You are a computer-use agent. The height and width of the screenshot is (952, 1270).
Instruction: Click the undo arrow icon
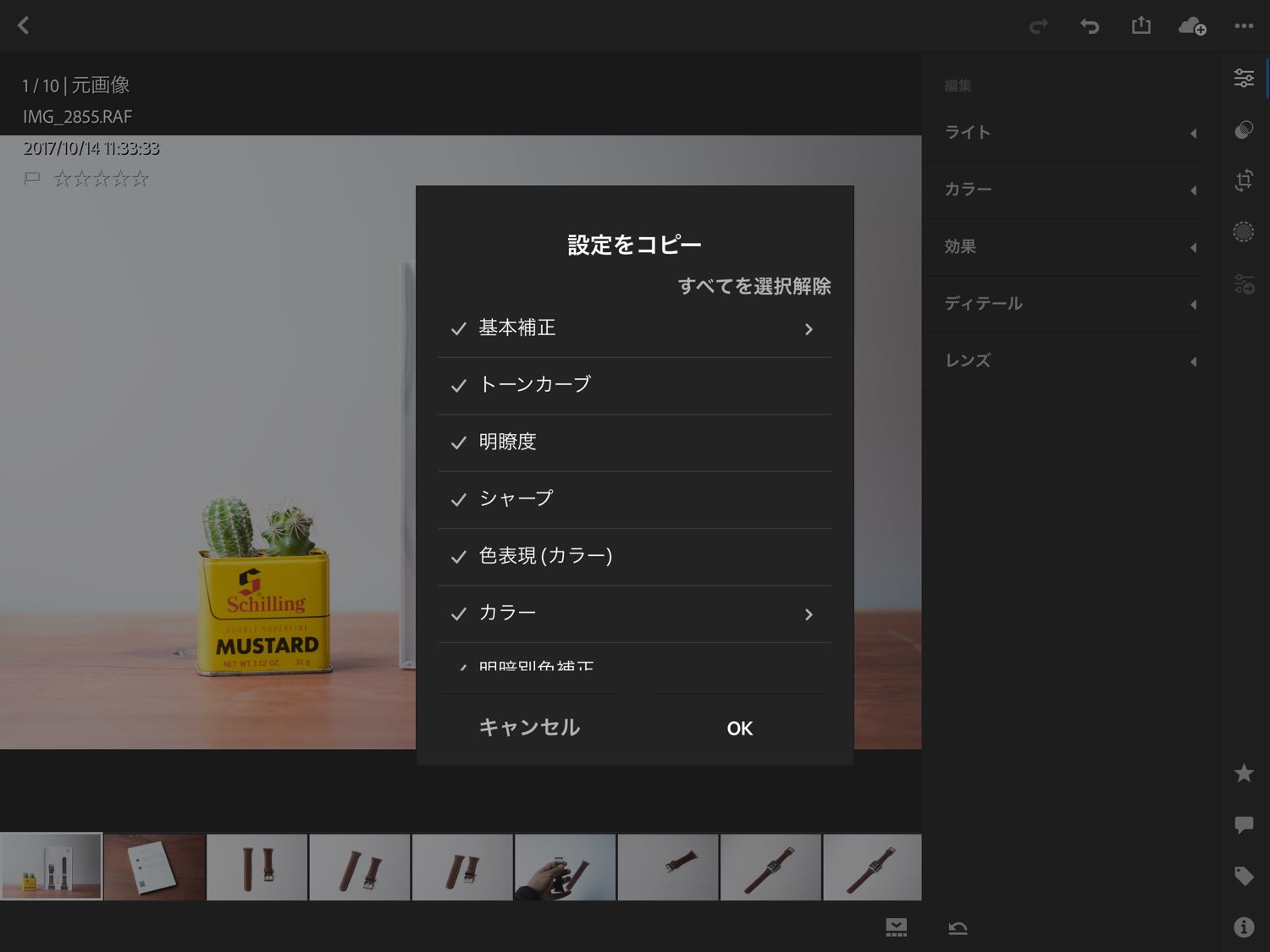tap(1090, 26)
